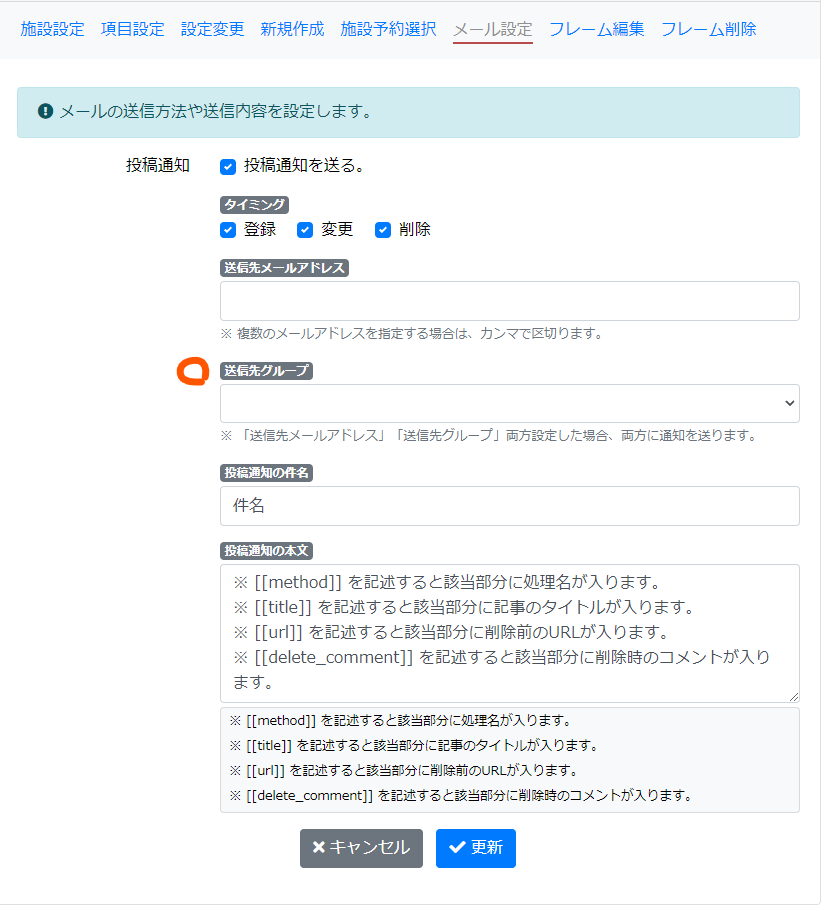
Task: Select the 設定変更 menu item
Action: tap(212, 30)
